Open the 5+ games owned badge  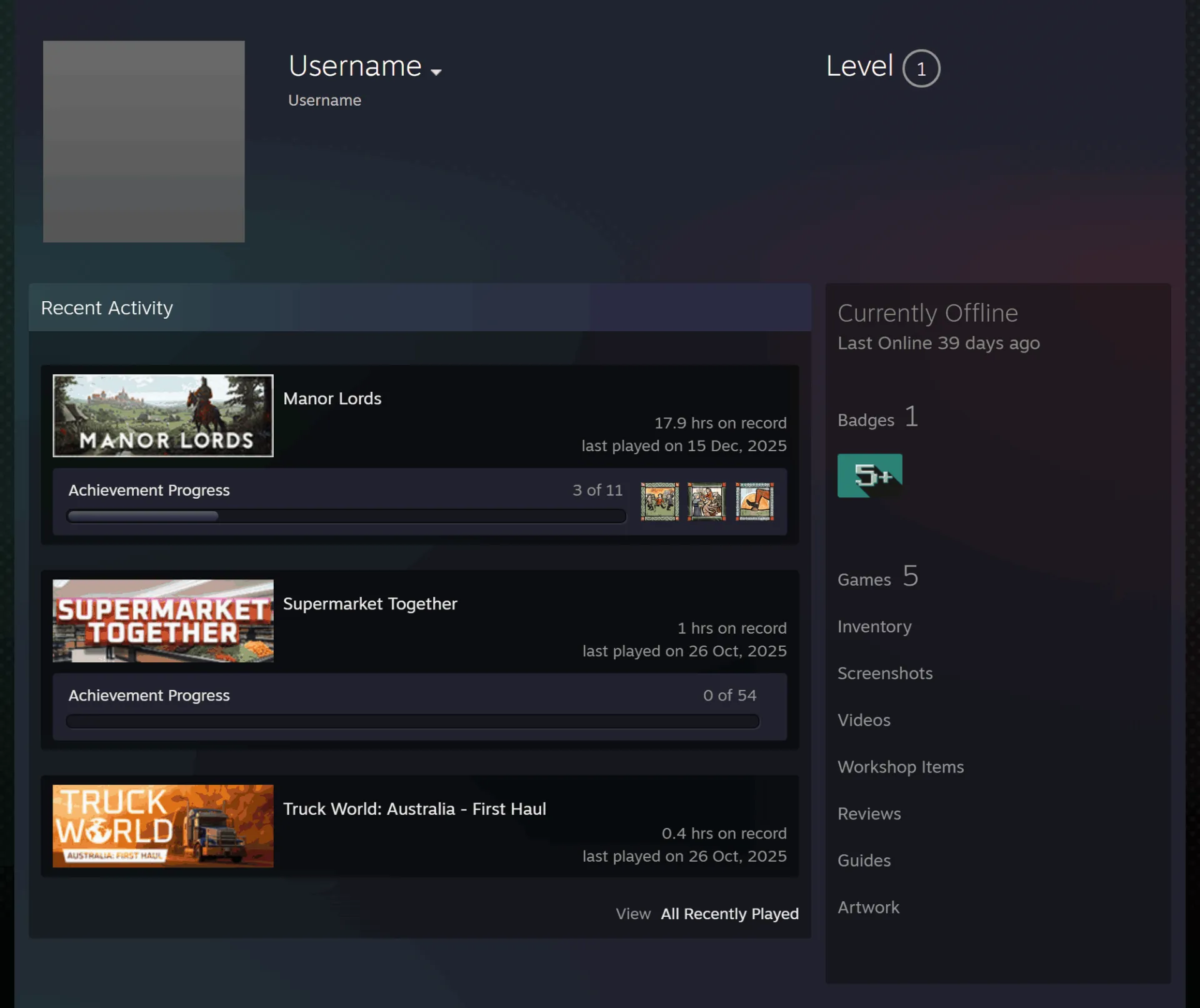869,476
